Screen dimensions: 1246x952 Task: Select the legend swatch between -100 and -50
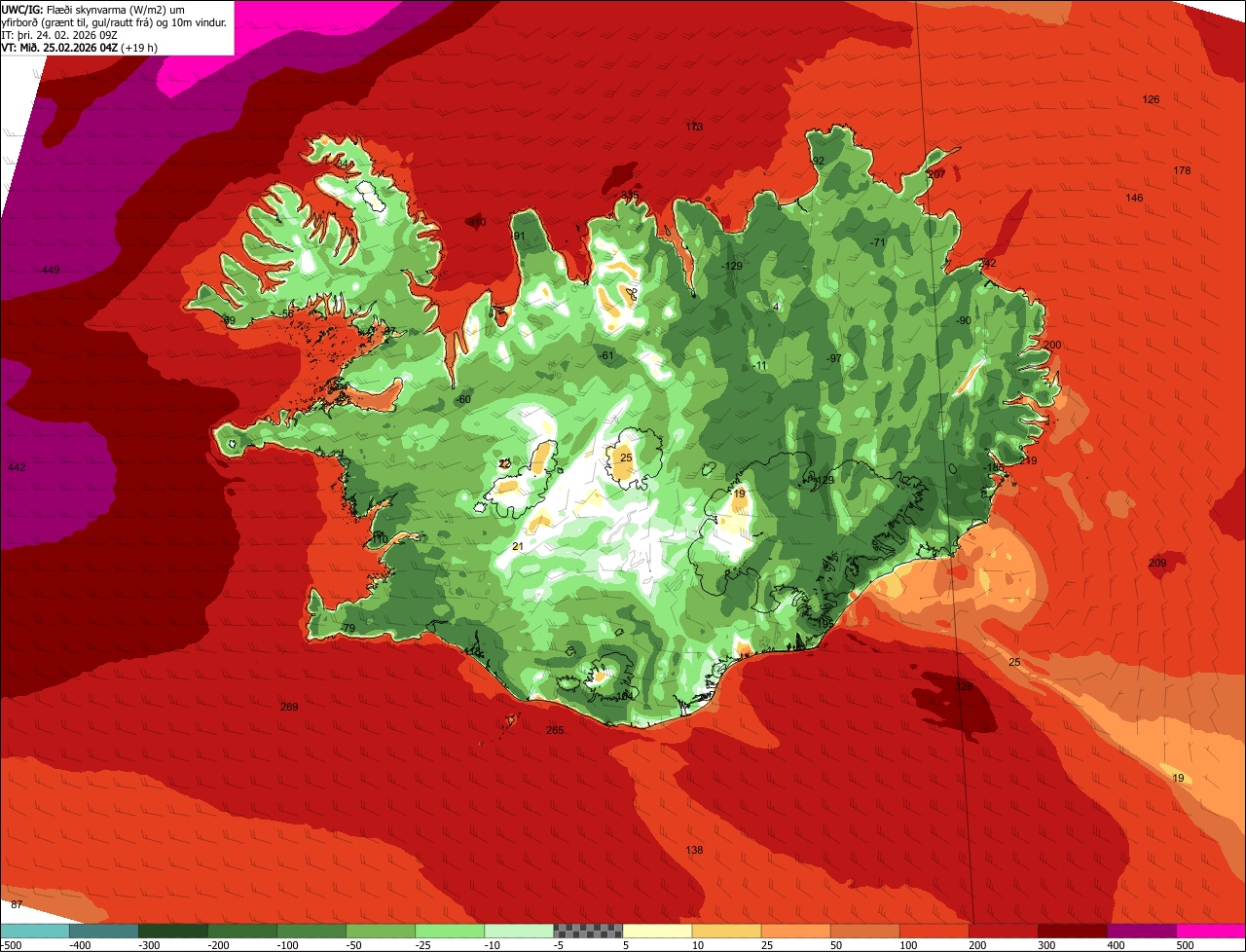point(311,931)
